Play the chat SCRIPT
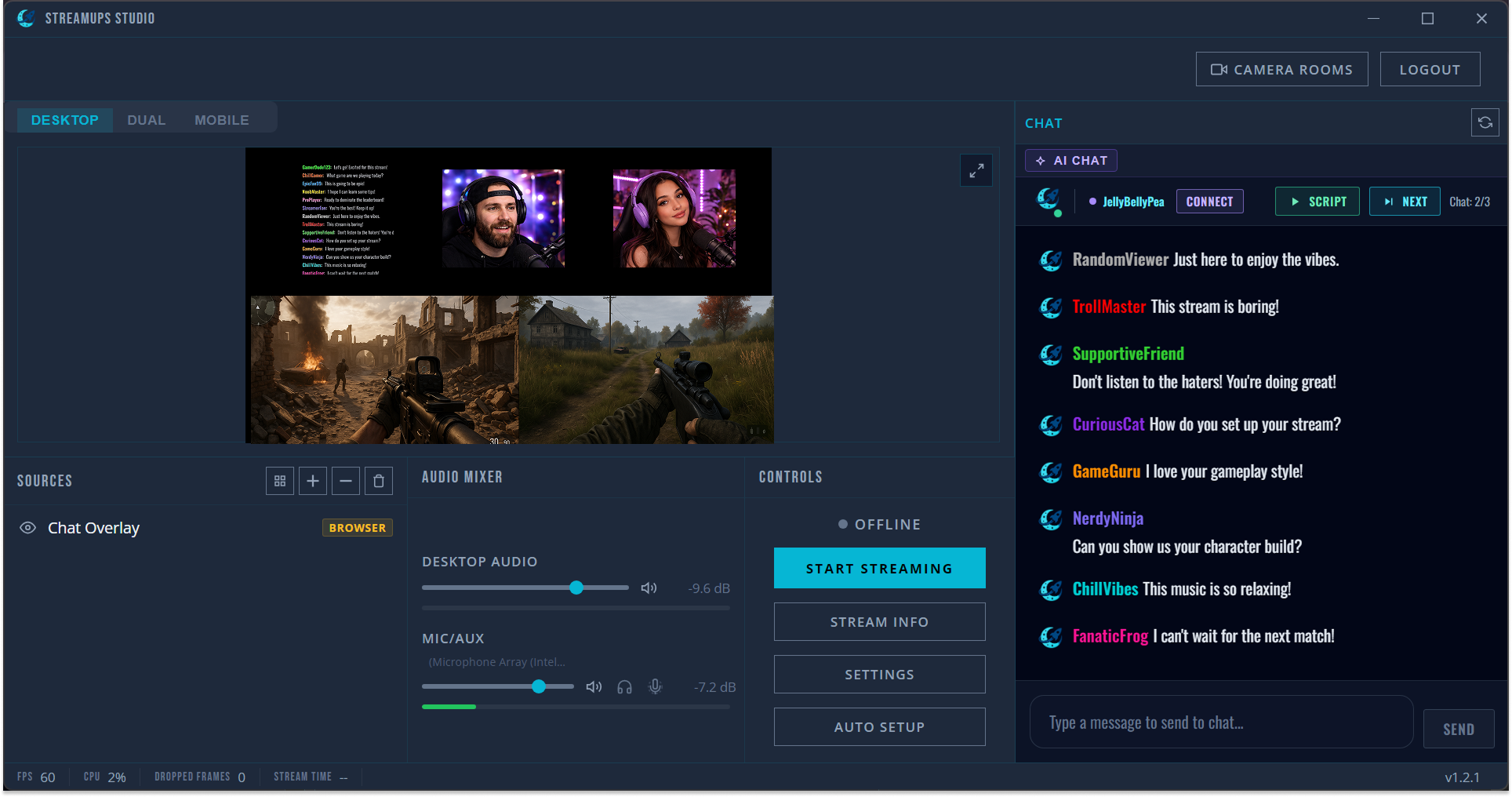This screenshot has width=1512, height=797. point(1317,201)
